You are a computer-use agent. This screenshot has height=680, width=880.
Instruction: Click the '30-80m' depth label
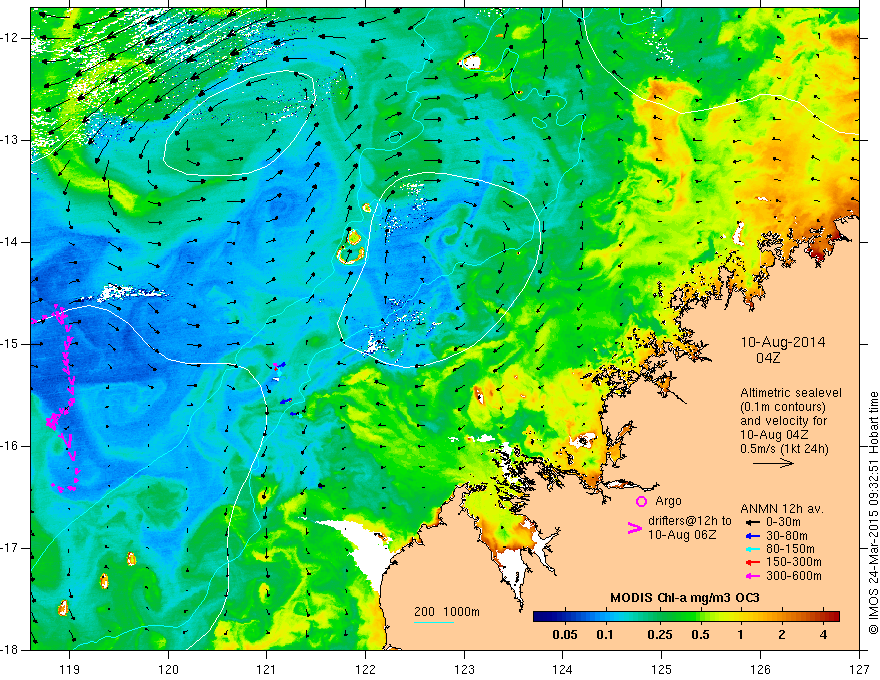pos(787,536)
